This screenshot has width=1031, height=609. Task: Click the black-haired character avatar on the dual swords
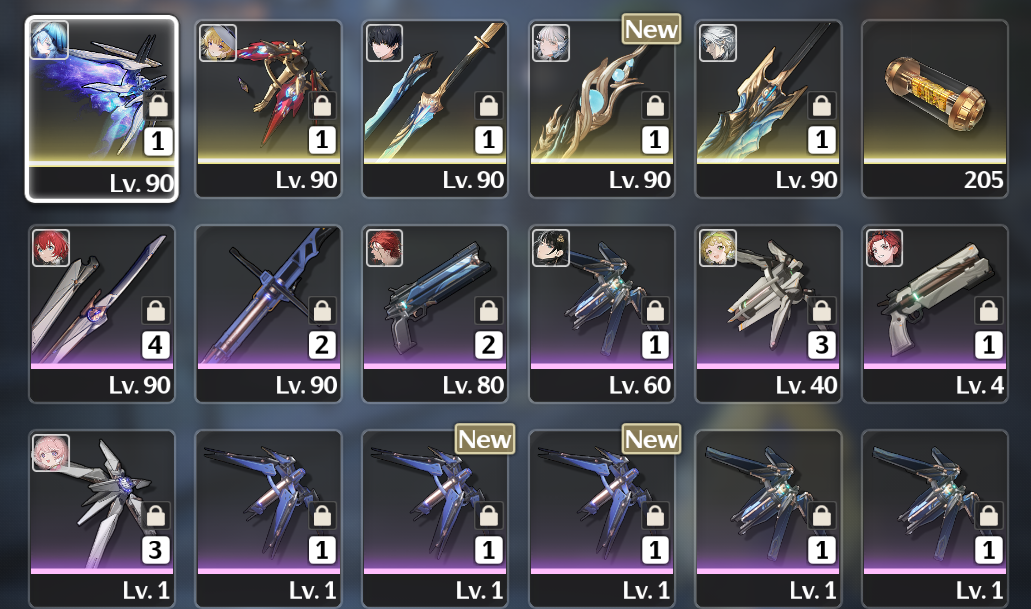pos(384,43)
